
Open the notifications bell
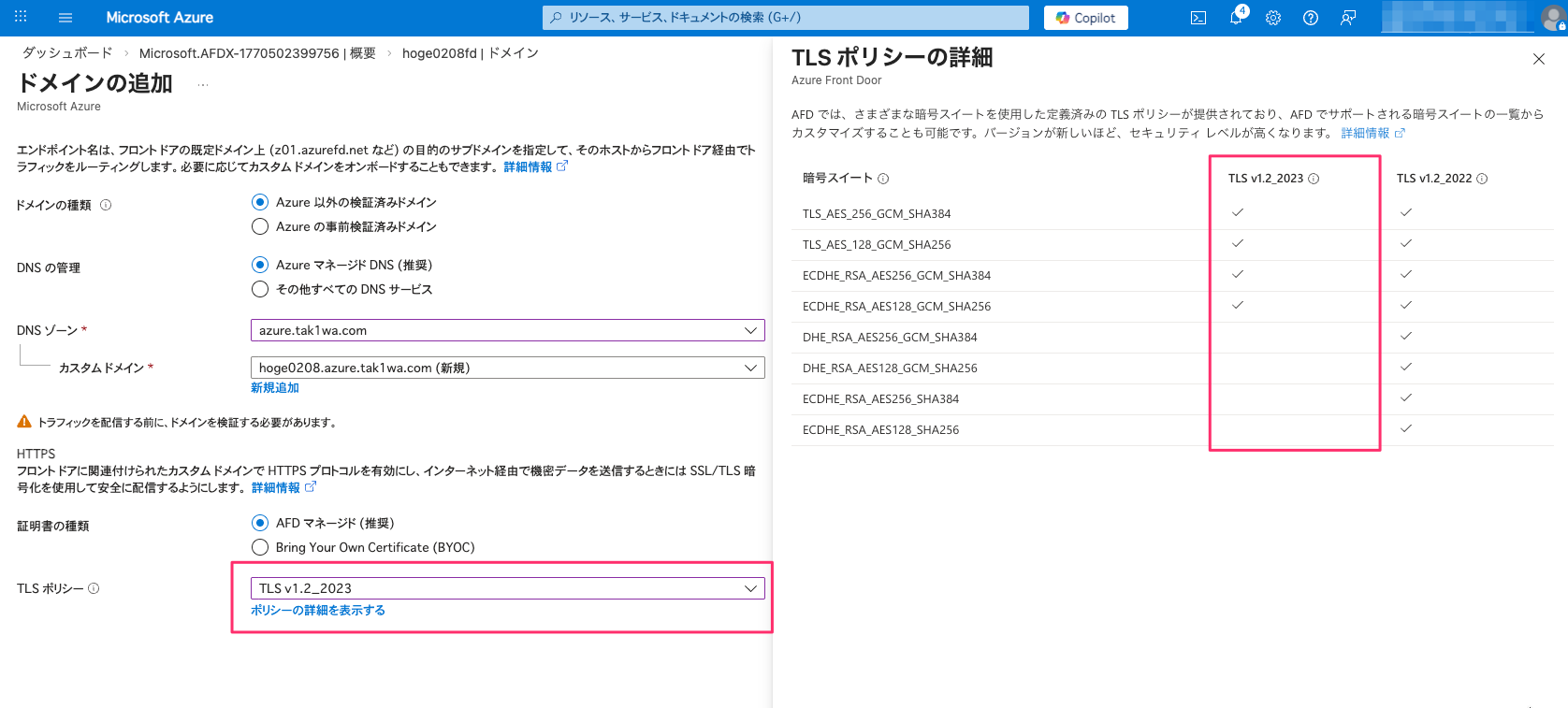click(1236, 18)
